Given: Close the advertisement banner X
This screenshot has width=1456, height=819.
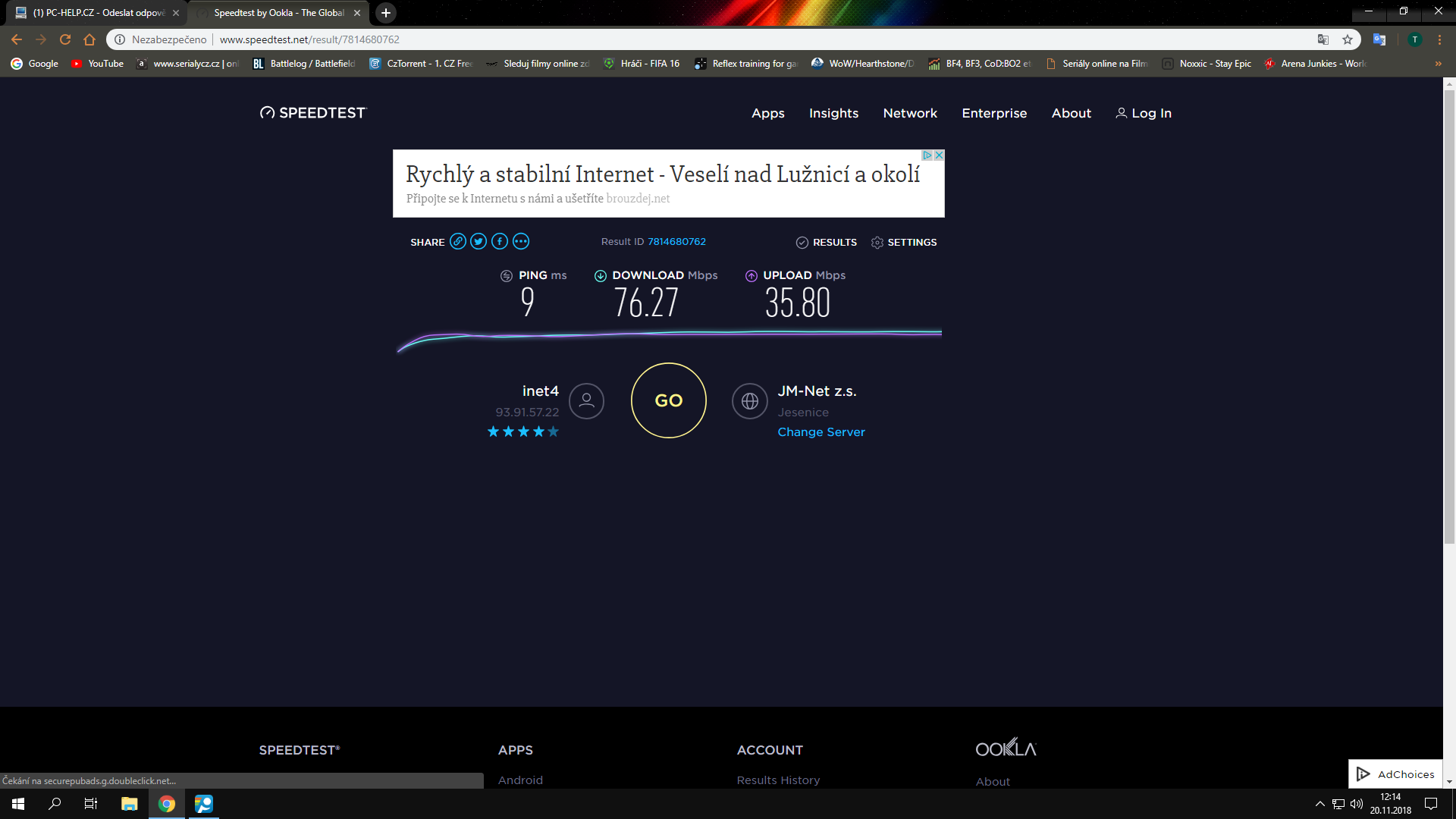Looking at the screenshot, I should [939, 155].
